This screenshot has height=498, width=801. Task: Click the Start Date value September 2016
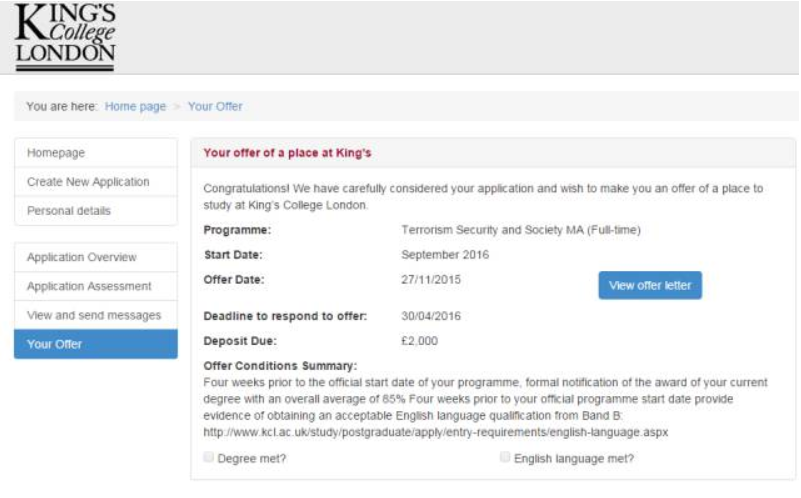tap(445, 254)
